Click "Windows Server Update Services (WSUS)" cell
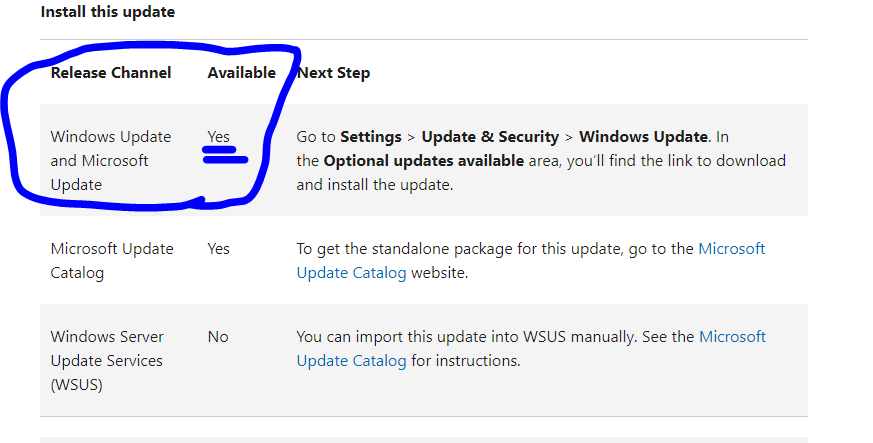This screenshot has width=873, height=443. (x=107, y=361)
